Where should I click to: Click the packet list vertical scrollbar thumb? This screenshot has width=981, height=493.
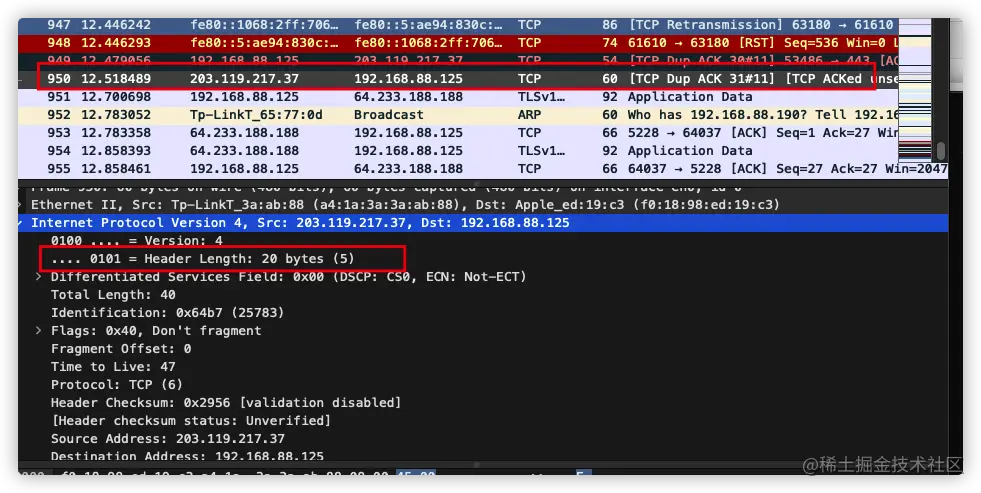[x=940, y=151]
